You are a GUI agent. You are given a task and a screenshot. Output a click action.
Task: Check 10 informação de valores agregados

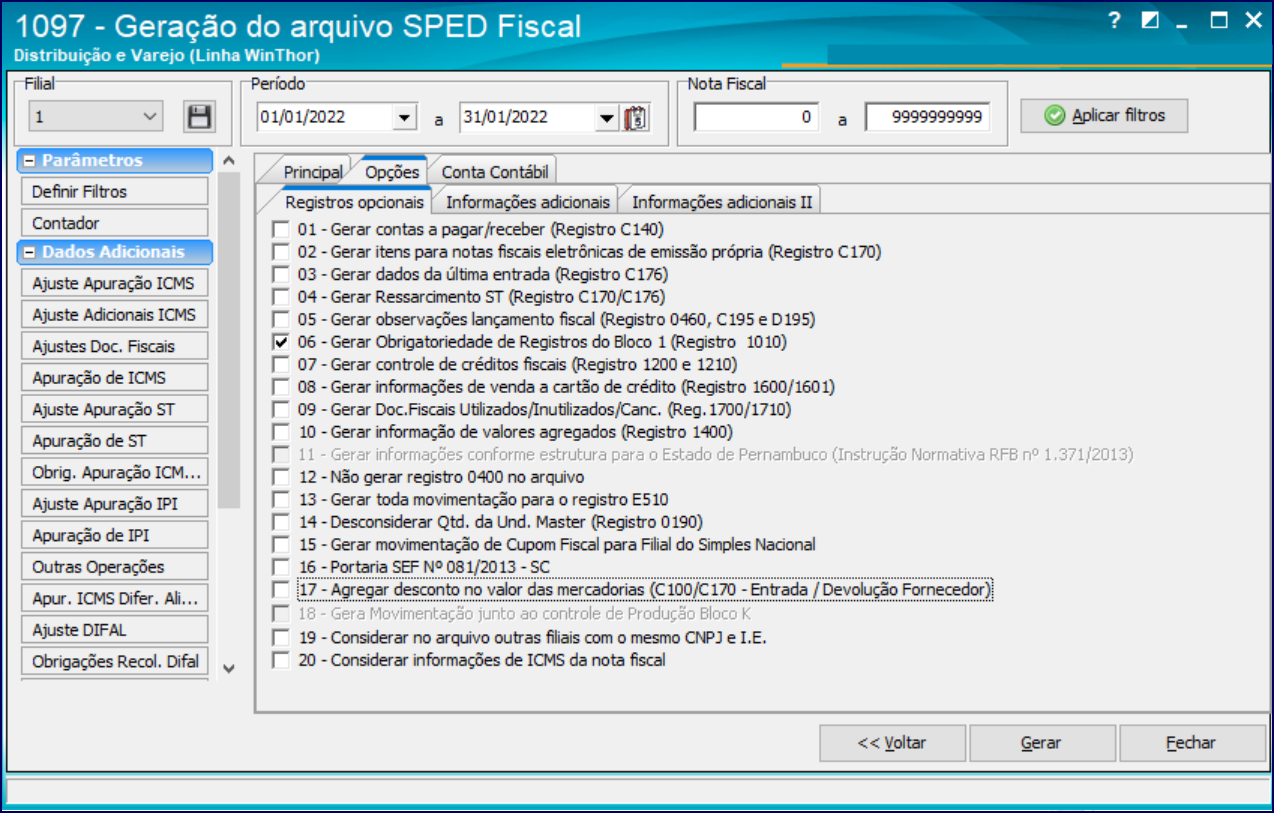pyautogui.click(x=281, y=432)
